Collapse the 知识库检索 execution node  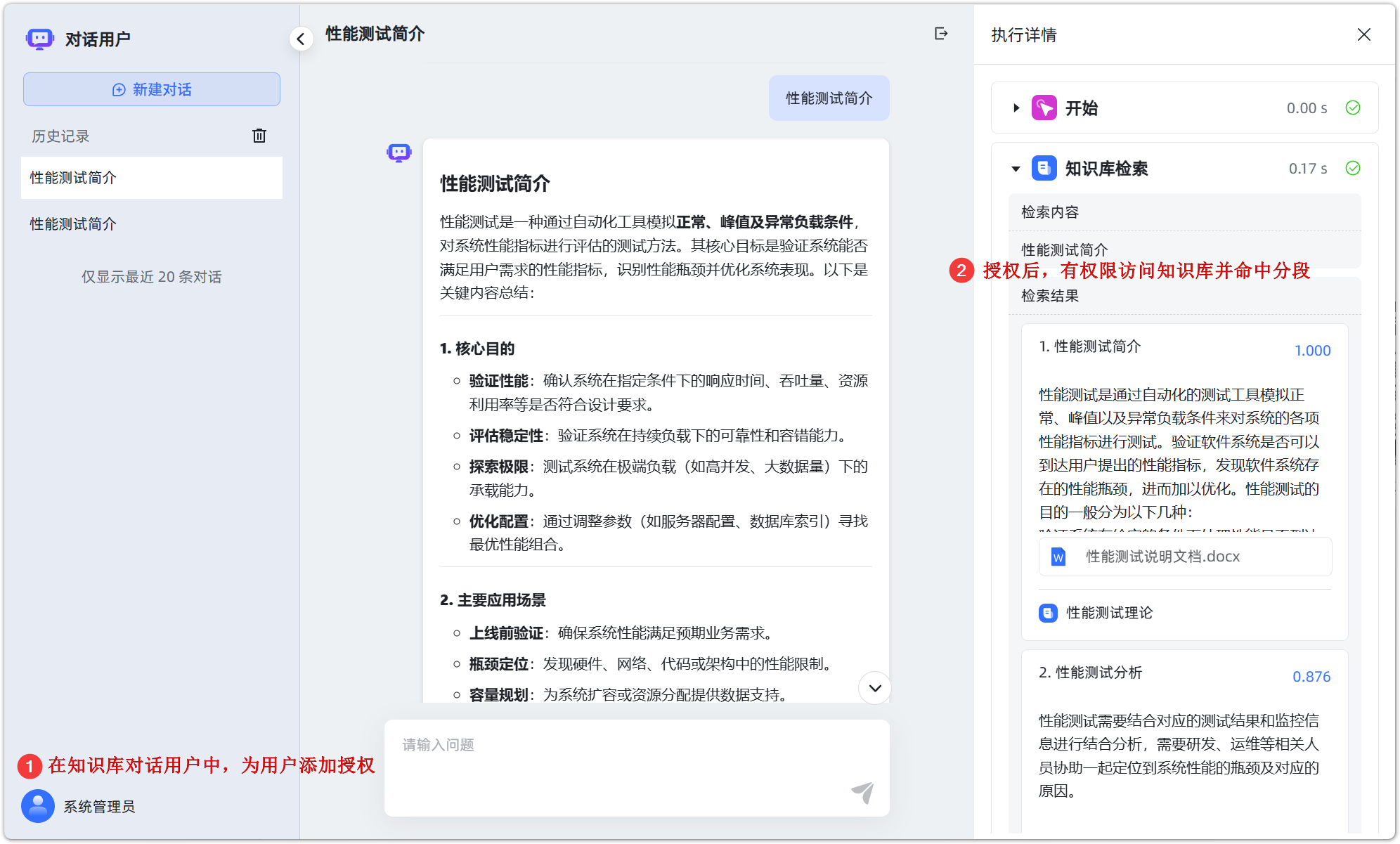pyautogui.click(x=1016, y=169)
